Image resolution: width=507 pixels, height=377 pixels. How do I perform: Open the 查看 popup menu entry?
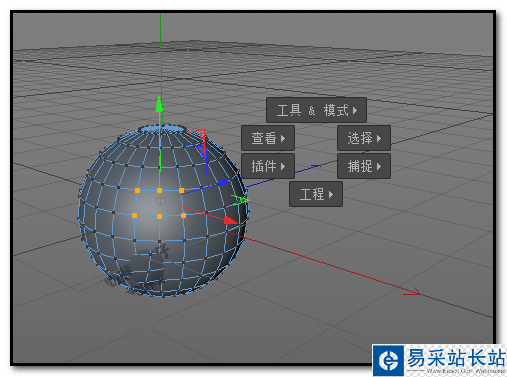pyautogui.click(x=268, y=138)
